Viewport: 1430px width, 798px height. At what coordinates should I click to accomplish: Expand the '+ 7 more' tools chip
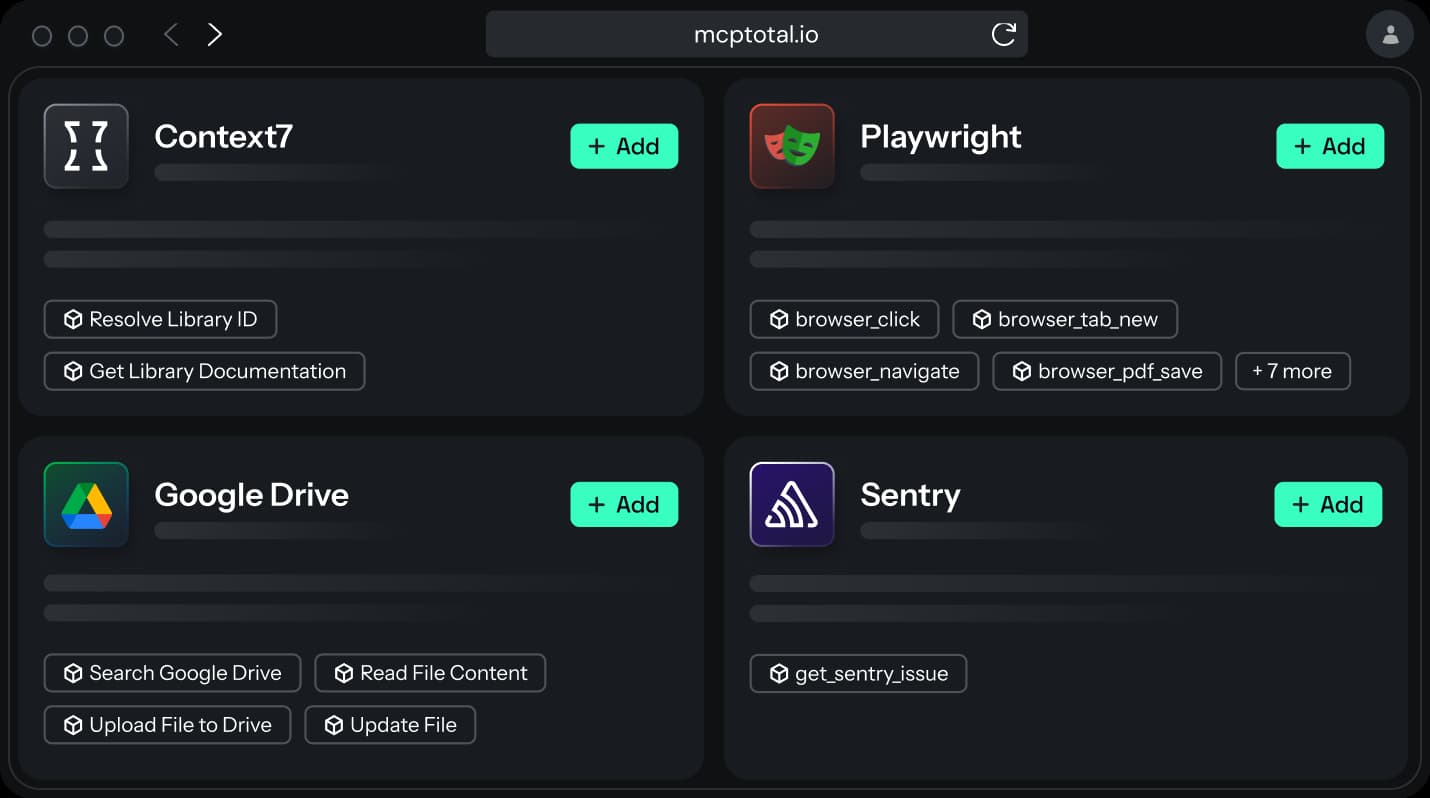(1292, 371)
